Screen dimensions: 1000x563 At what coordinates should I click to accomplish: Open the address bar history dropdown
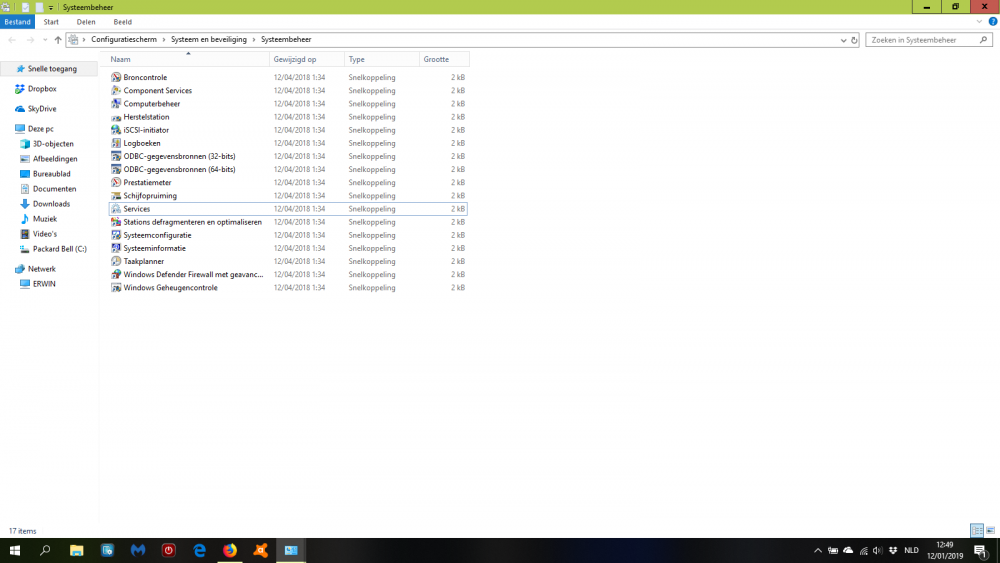click(x=843, y=40)
